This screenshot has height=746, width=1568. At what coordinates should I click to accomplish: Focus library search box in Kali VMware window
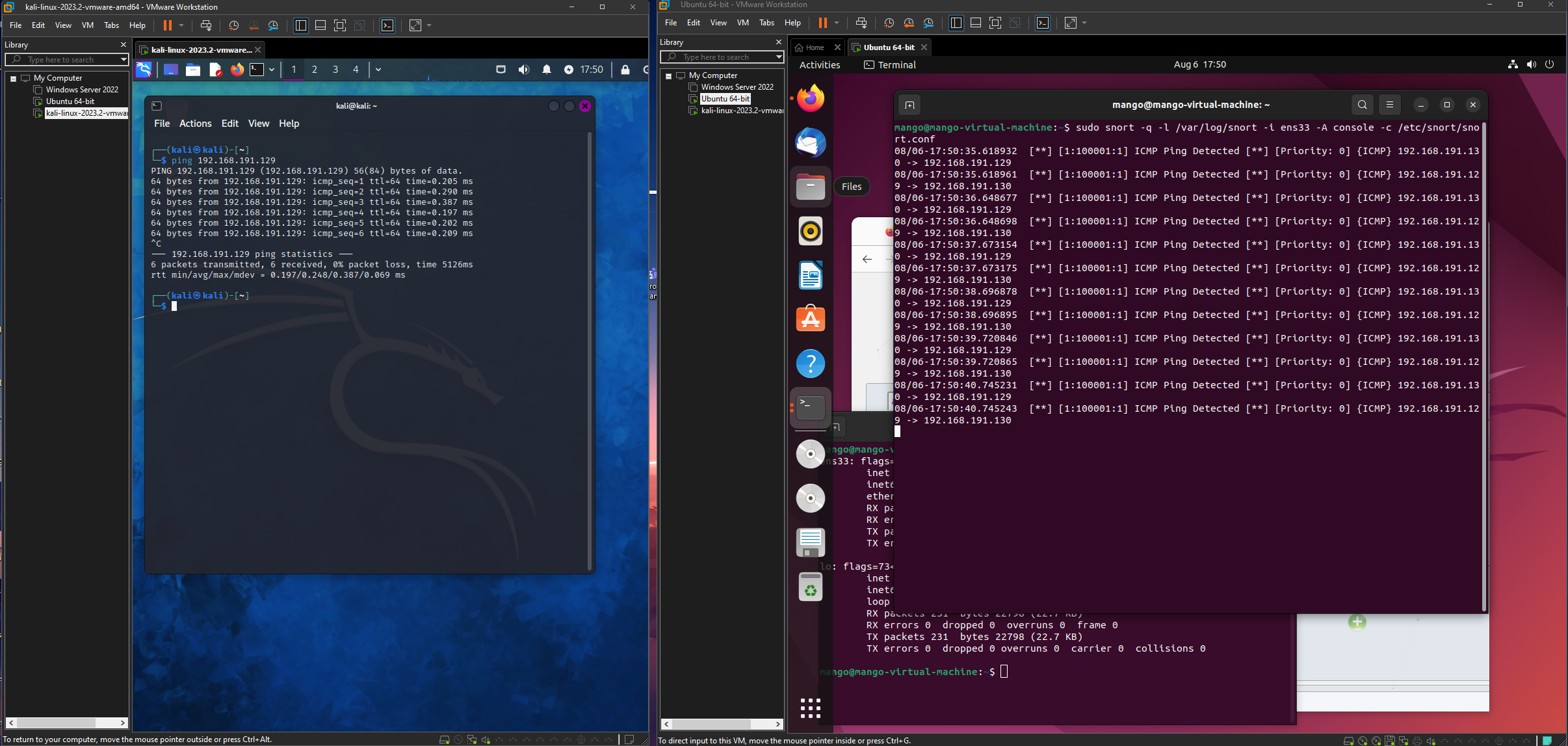pyautogui.click(x=67, y=59)
